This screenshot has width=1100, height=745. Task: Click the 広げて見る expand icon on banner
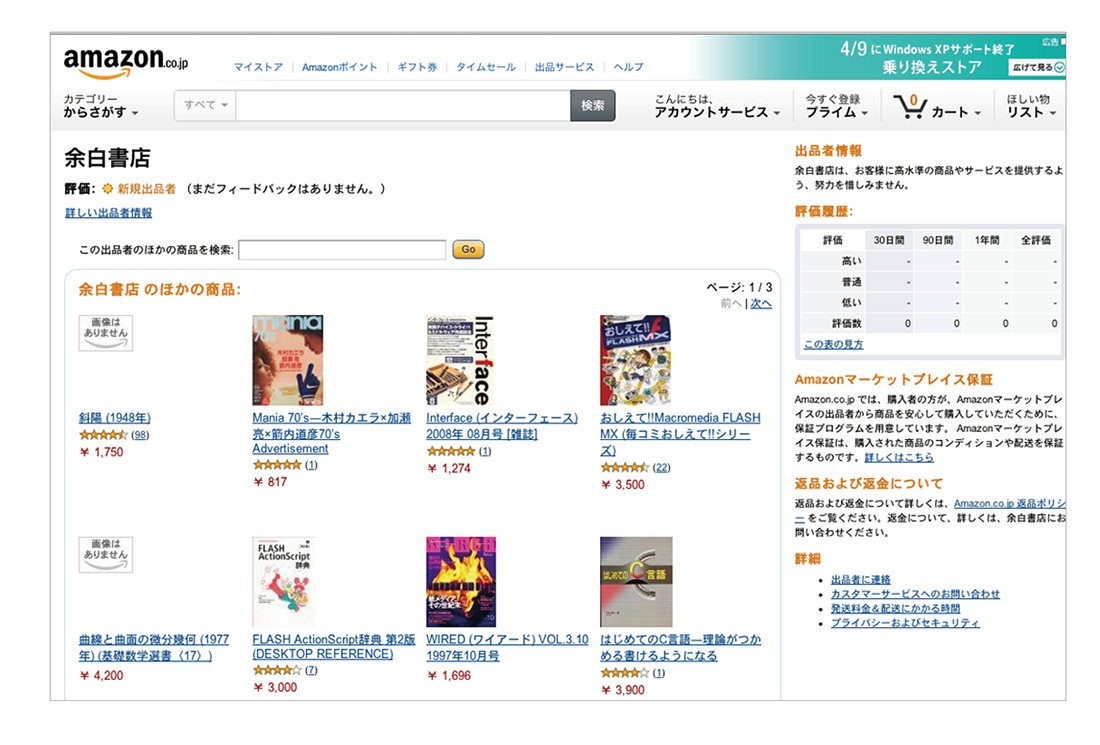pos(1059,67)
